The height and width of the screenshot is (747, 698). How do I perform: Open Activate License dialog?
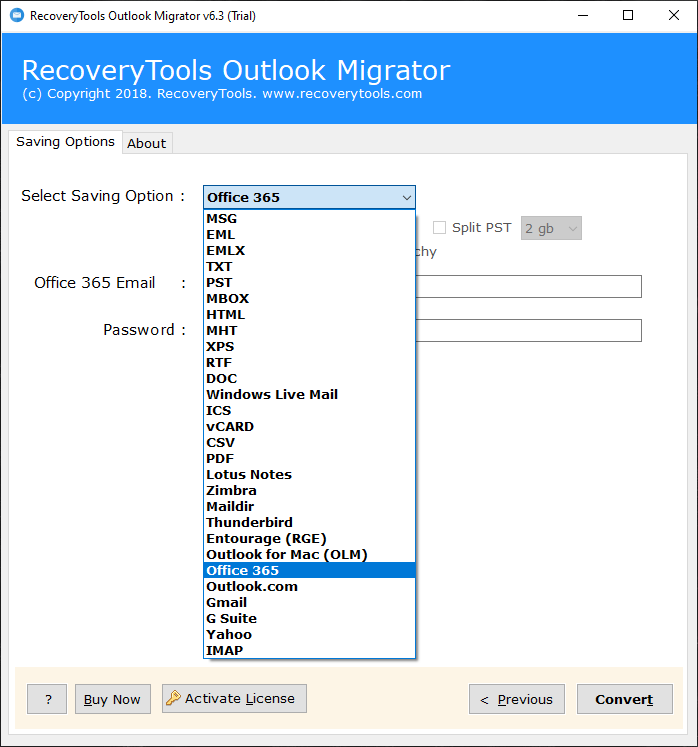click(234, 698)
